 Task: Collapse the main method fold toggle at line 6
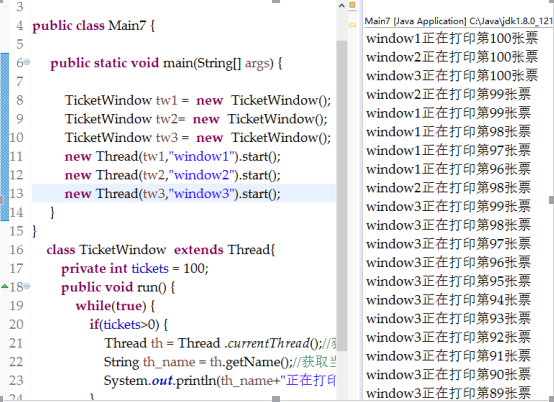point(27,63)
